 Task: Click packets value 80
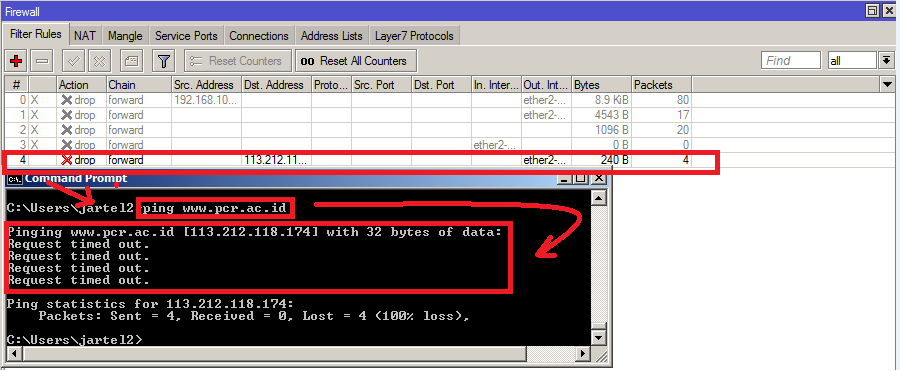point(682,100)
